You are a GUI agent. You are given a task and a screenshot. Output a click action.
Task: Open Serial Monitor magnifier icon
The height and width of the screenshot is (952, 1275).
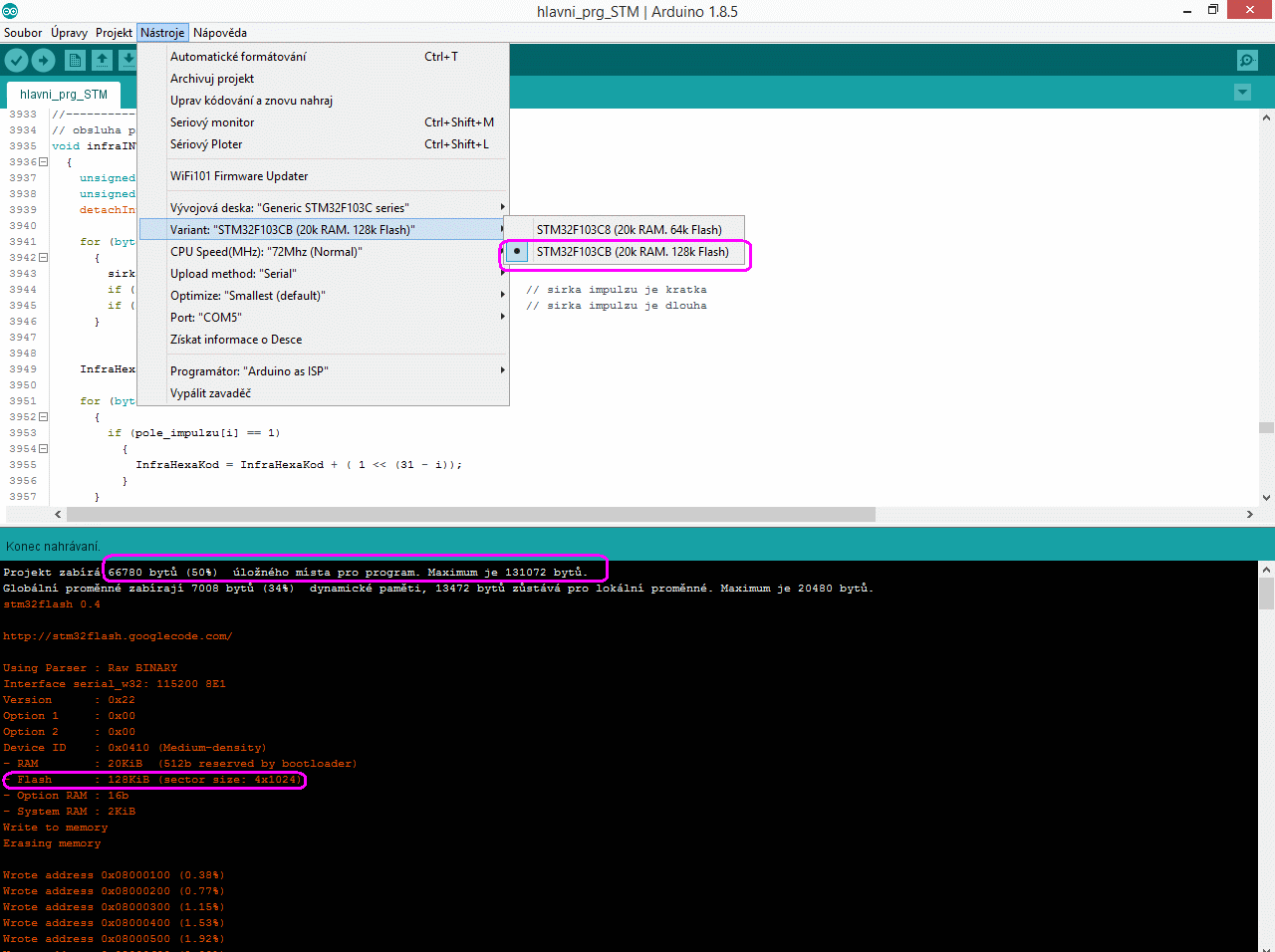pyautogui.click(x=1247, y=61)
